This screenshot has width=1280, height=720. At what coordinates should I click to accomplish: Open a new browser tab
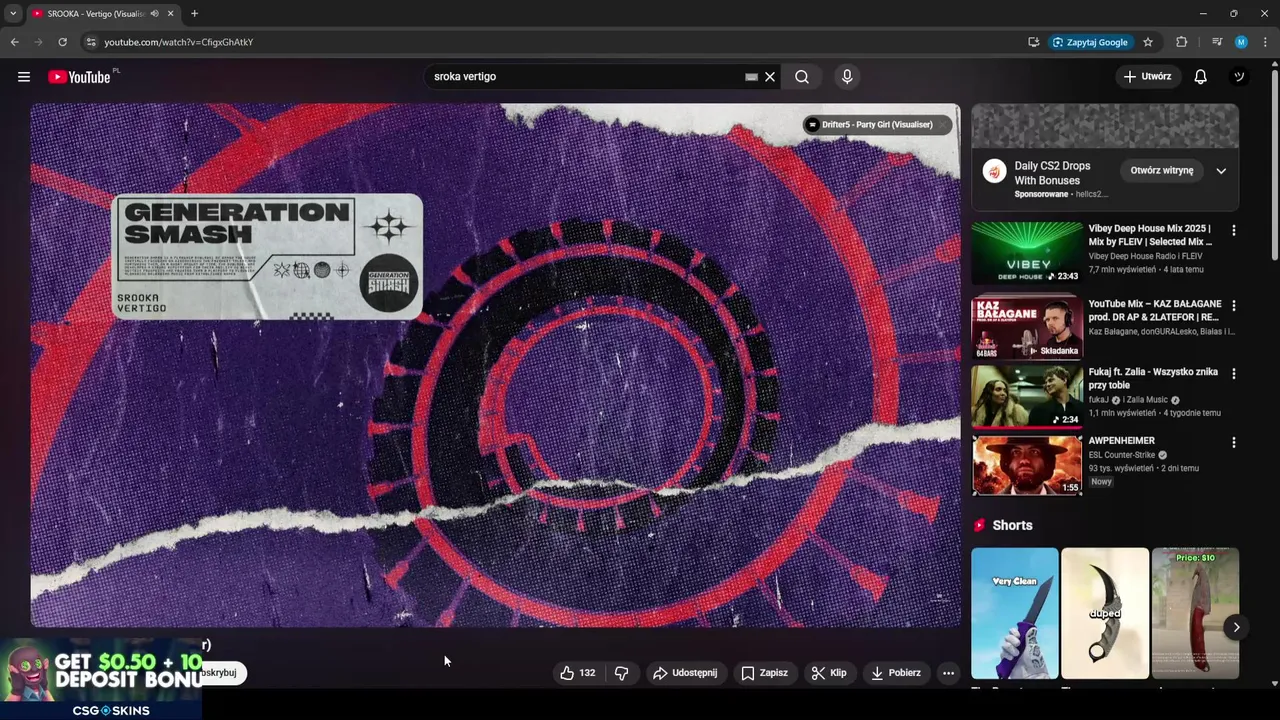(x=194, y=14)
